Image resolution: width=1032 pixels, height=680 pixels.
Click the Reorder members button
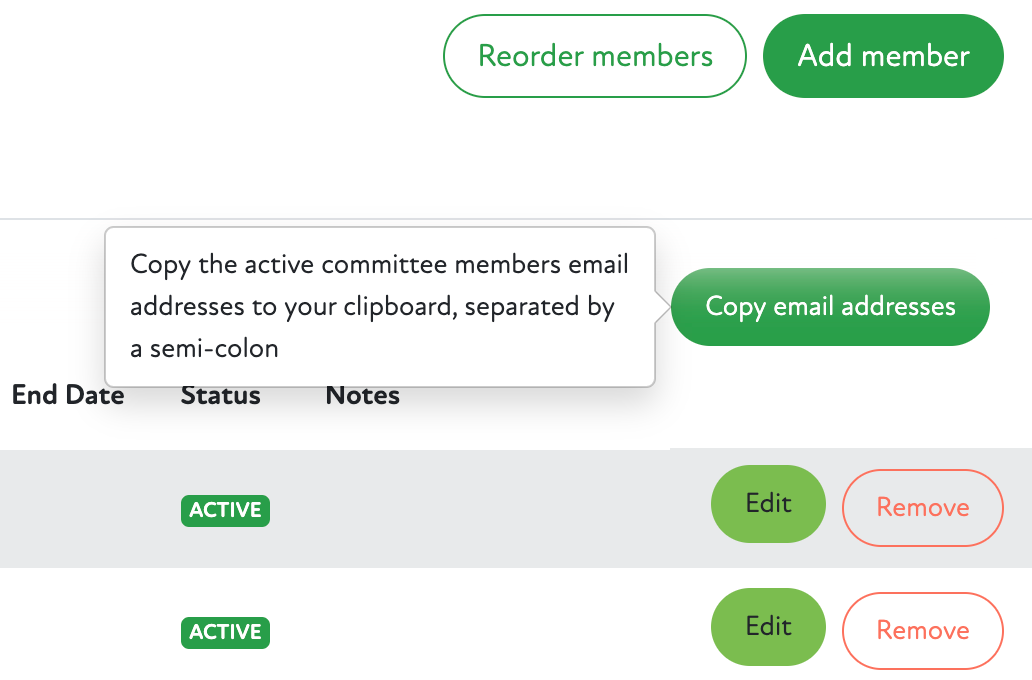[595, 56]
